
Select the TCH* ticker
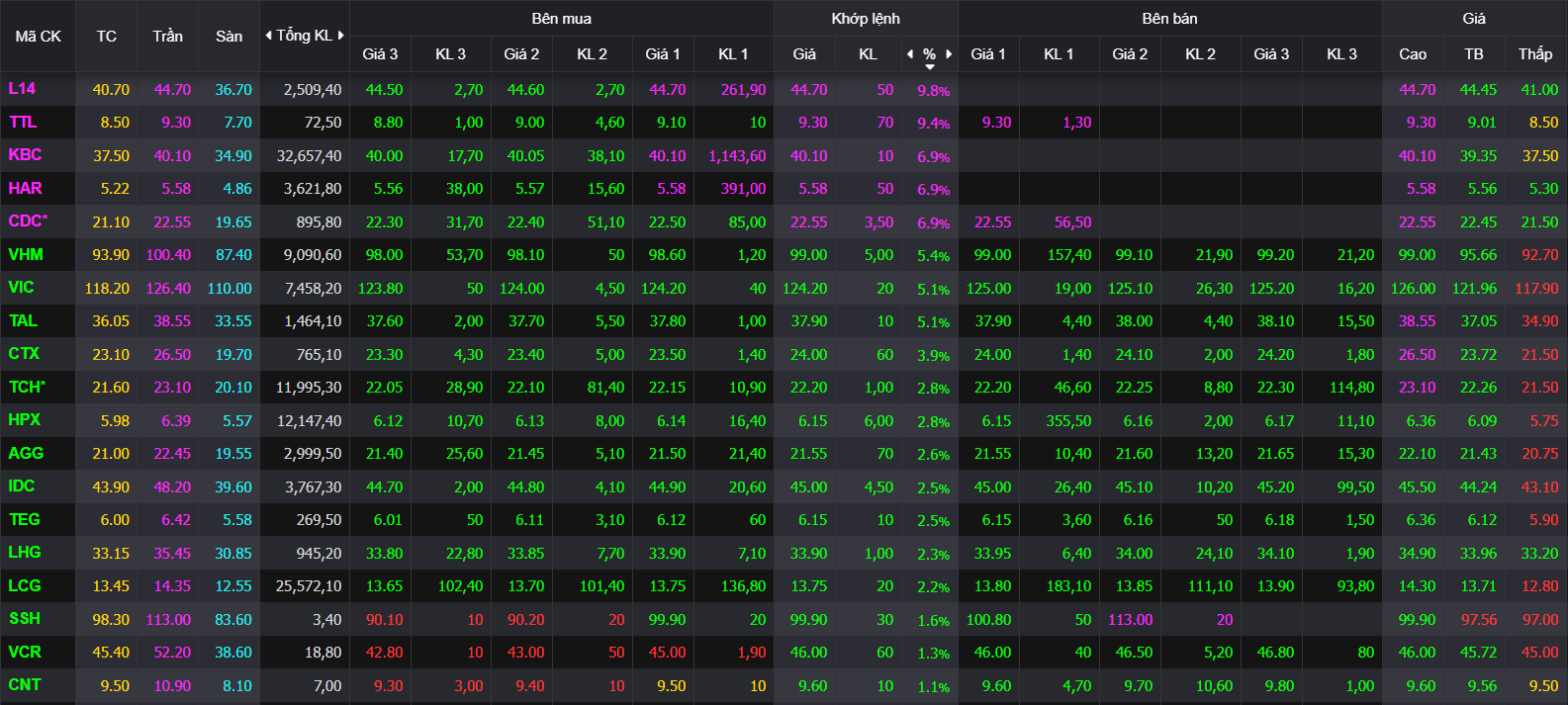pos(28,388)
